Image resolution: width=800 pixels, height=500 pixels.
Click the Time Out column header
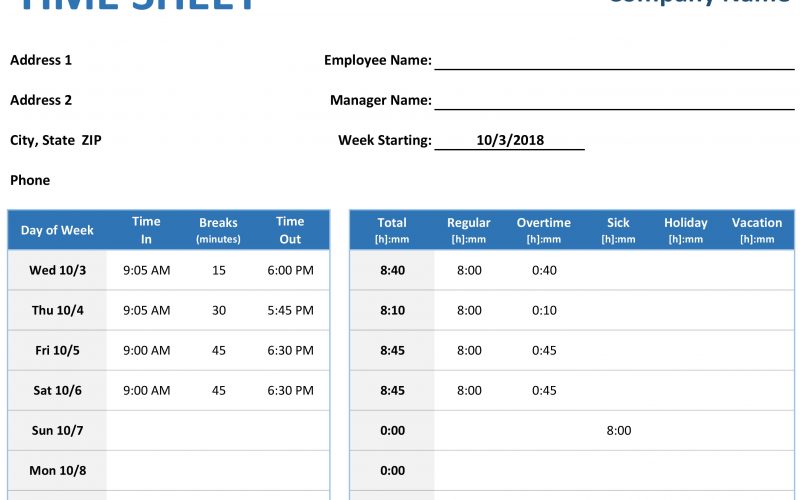pos(290,230)
